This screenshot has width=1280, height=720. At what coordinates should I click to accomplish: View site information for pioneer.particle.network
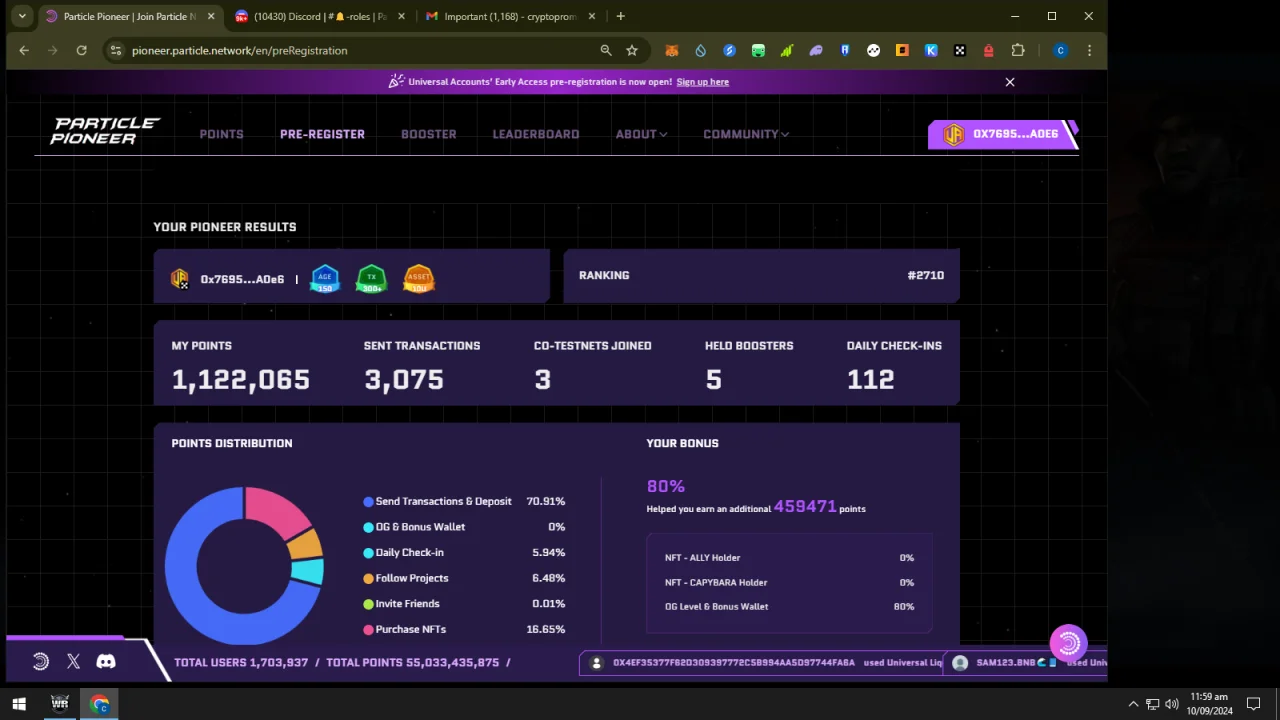click(x=116, y=50)
